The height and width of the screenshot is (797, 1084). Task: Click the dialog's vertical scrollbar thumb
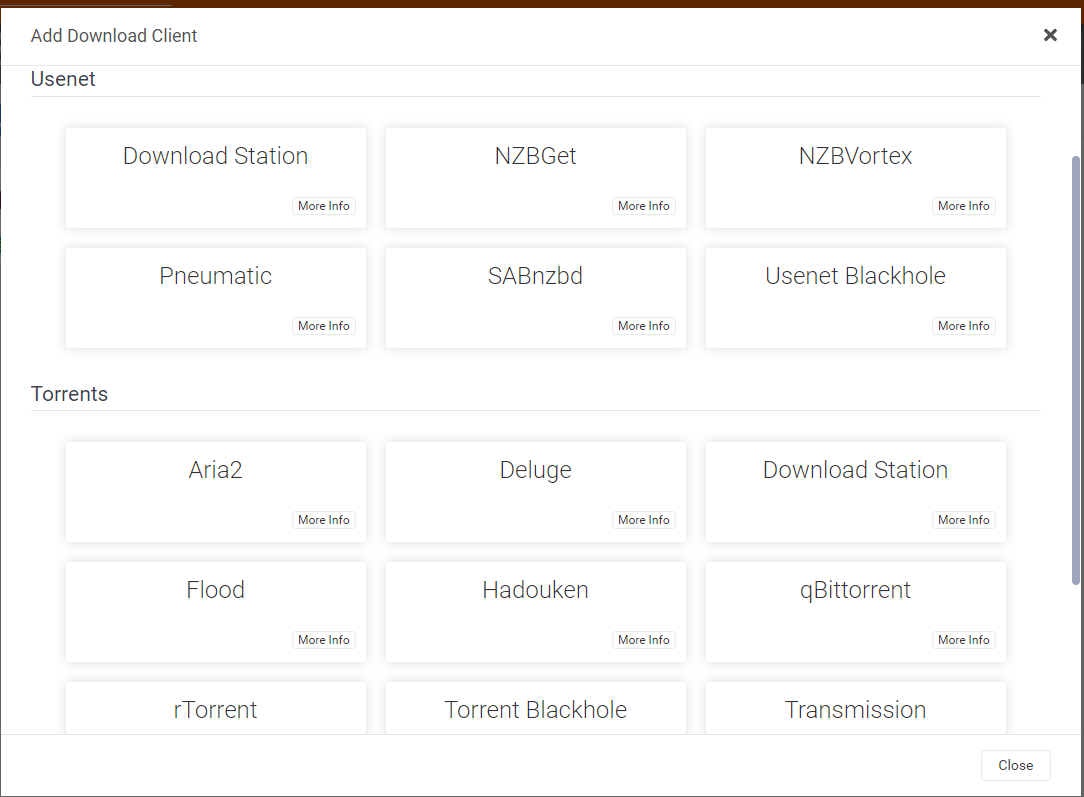pyautogui.click(x=1076, y=371)
